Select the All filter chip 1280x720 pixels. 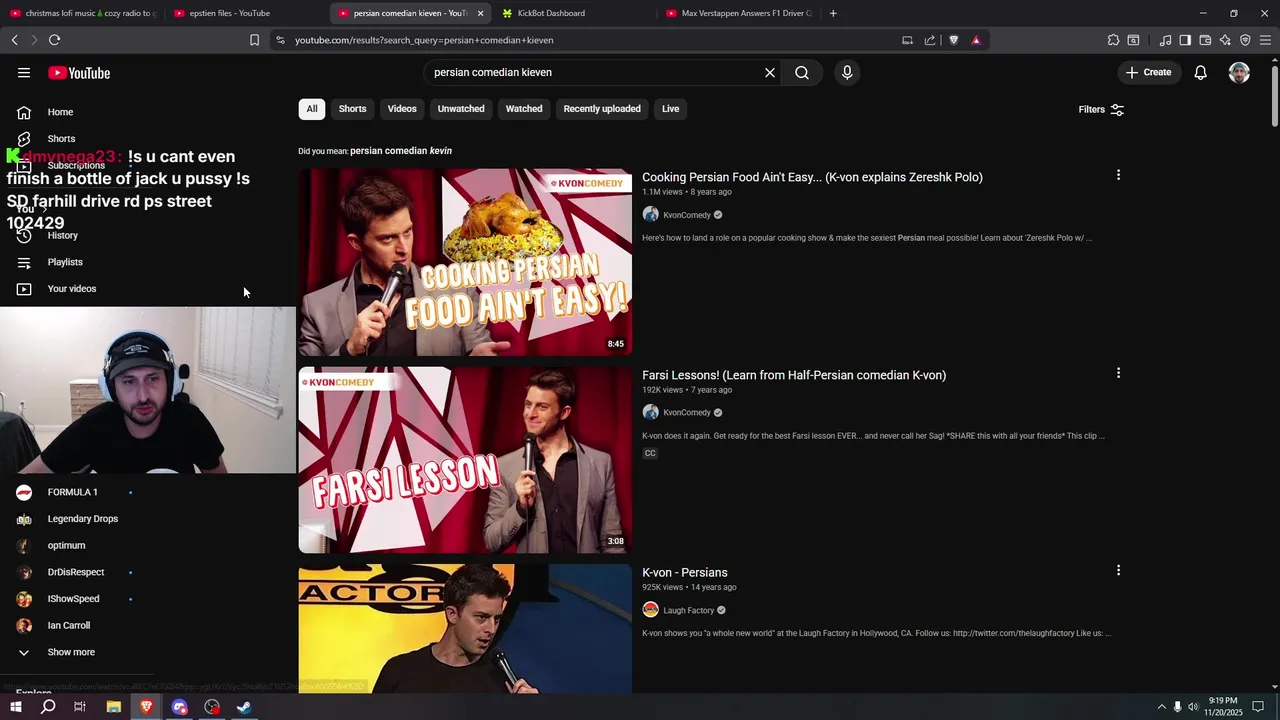[312, 109]
